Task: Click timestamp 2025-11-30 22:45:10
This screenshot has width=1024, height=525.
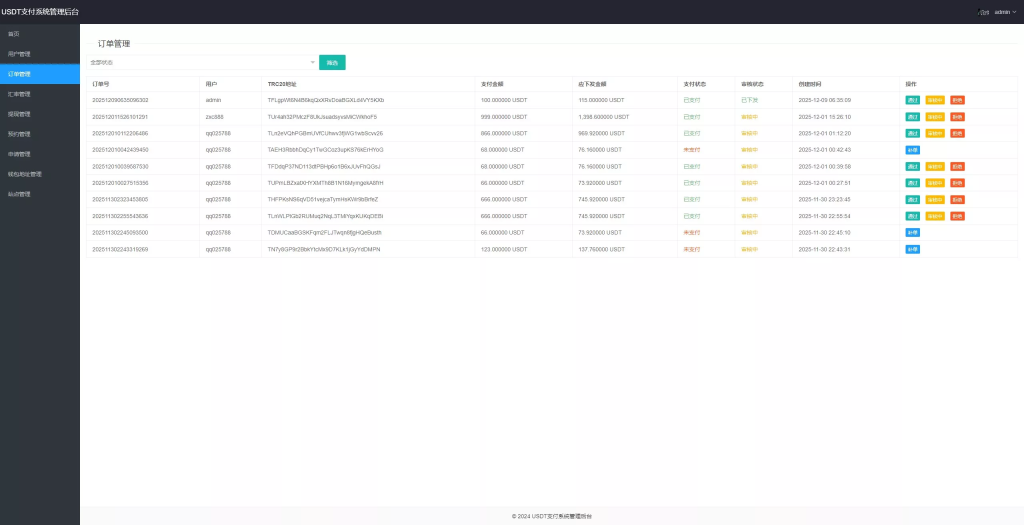Action: (825, 232)
